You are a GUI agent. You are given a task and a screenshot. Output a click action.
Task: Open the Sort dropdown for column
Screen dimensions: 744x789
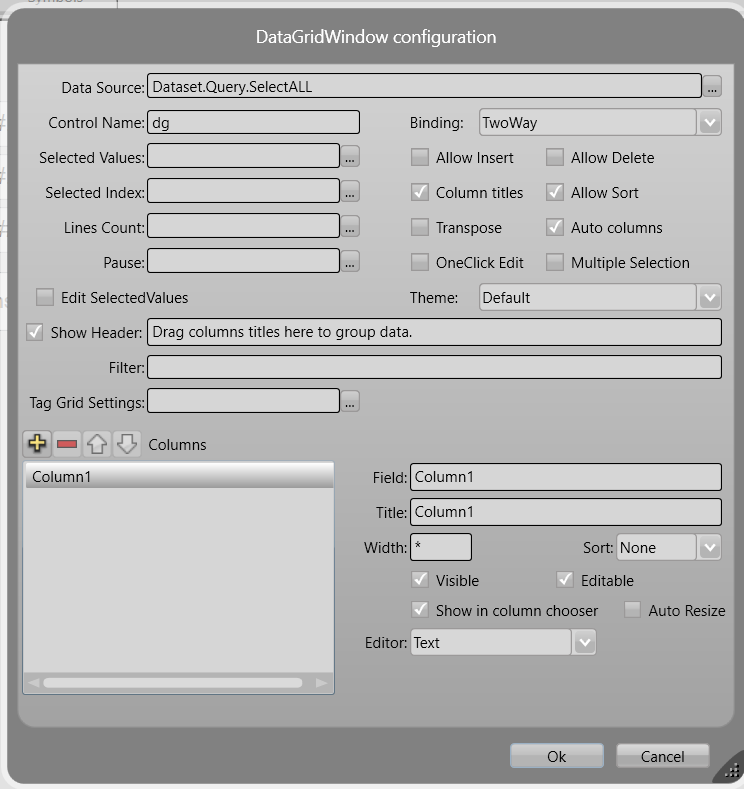pyautogui.click(x=709, y=548)
